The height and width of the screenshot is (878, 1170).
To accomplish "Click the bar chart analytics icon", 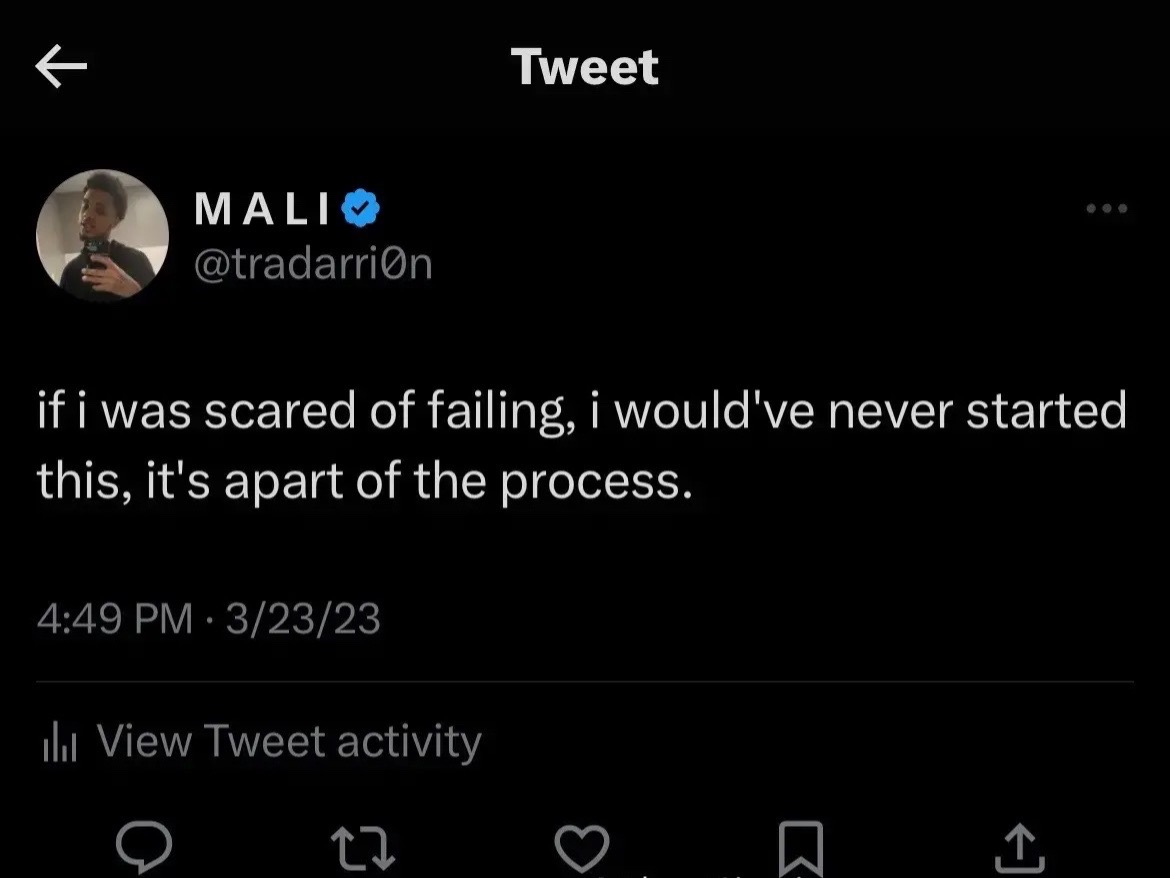I will 60,743.
